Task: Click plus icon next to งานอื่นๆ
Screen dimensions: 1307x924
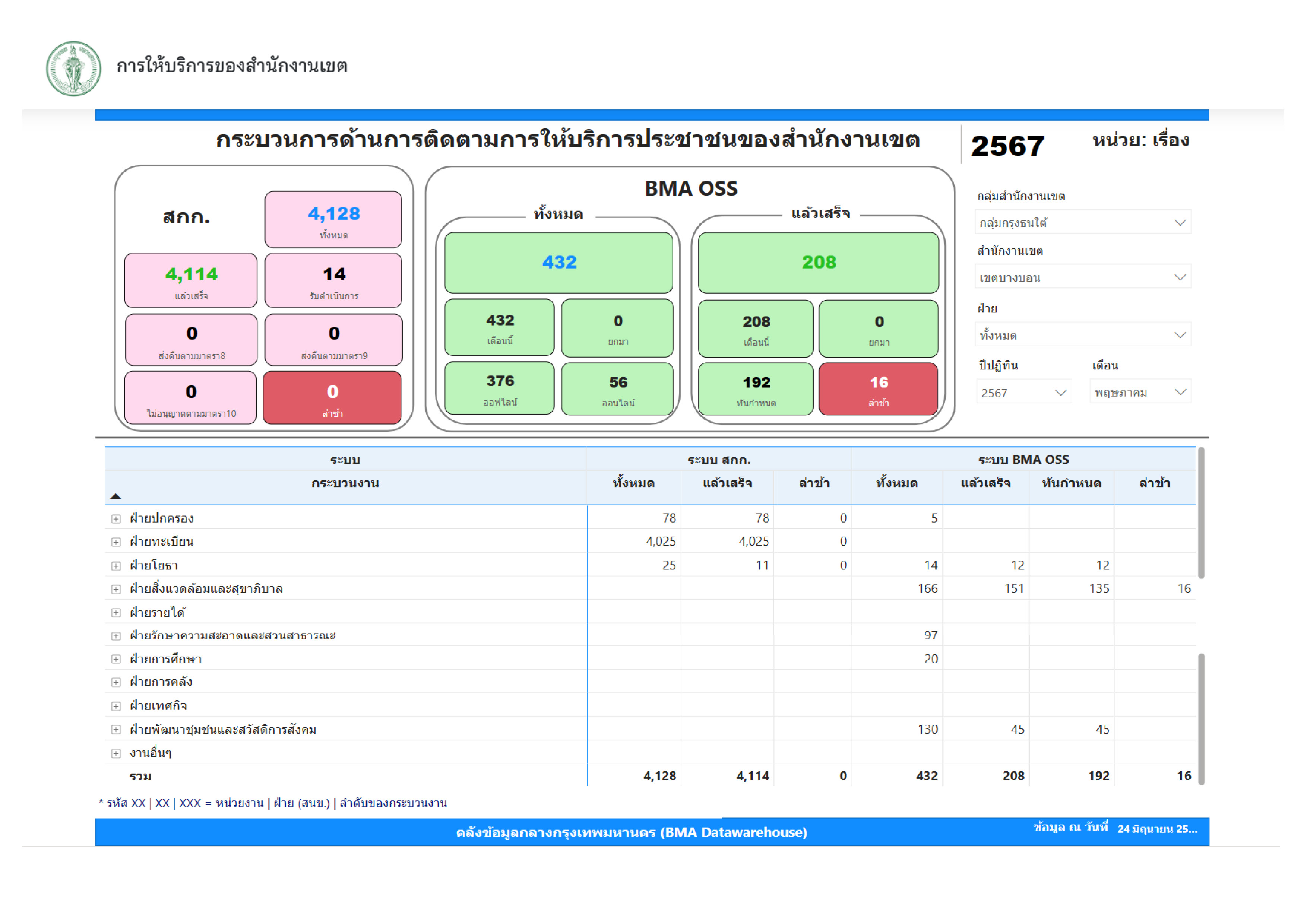Action: click(x=116, y=753)
